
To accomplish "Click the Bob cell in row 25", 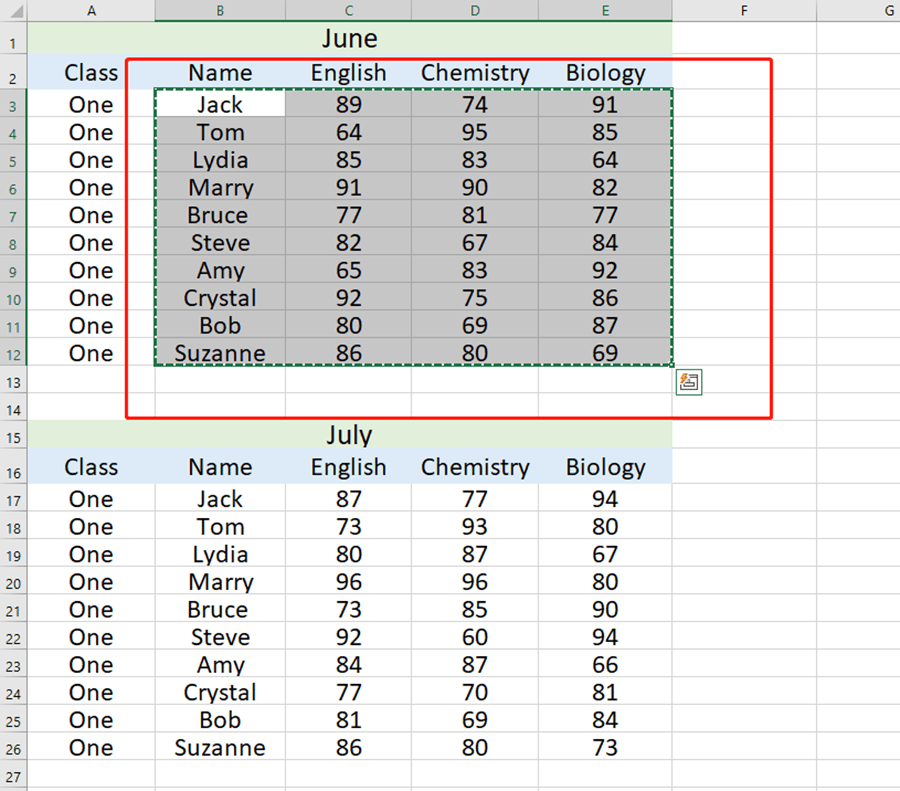I will pos(220,719).
